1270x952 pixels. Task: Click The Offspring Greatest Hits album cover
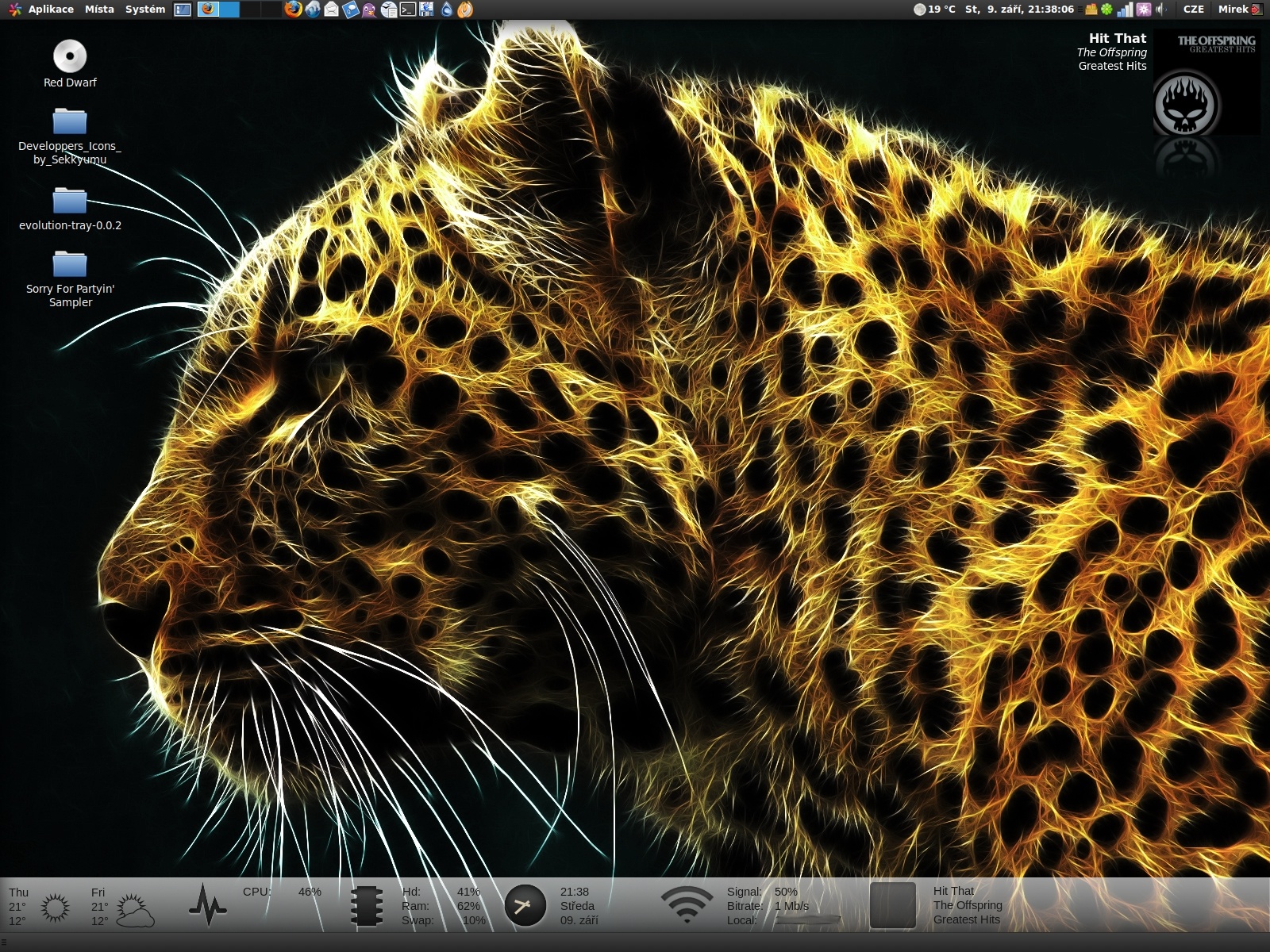1206,83
